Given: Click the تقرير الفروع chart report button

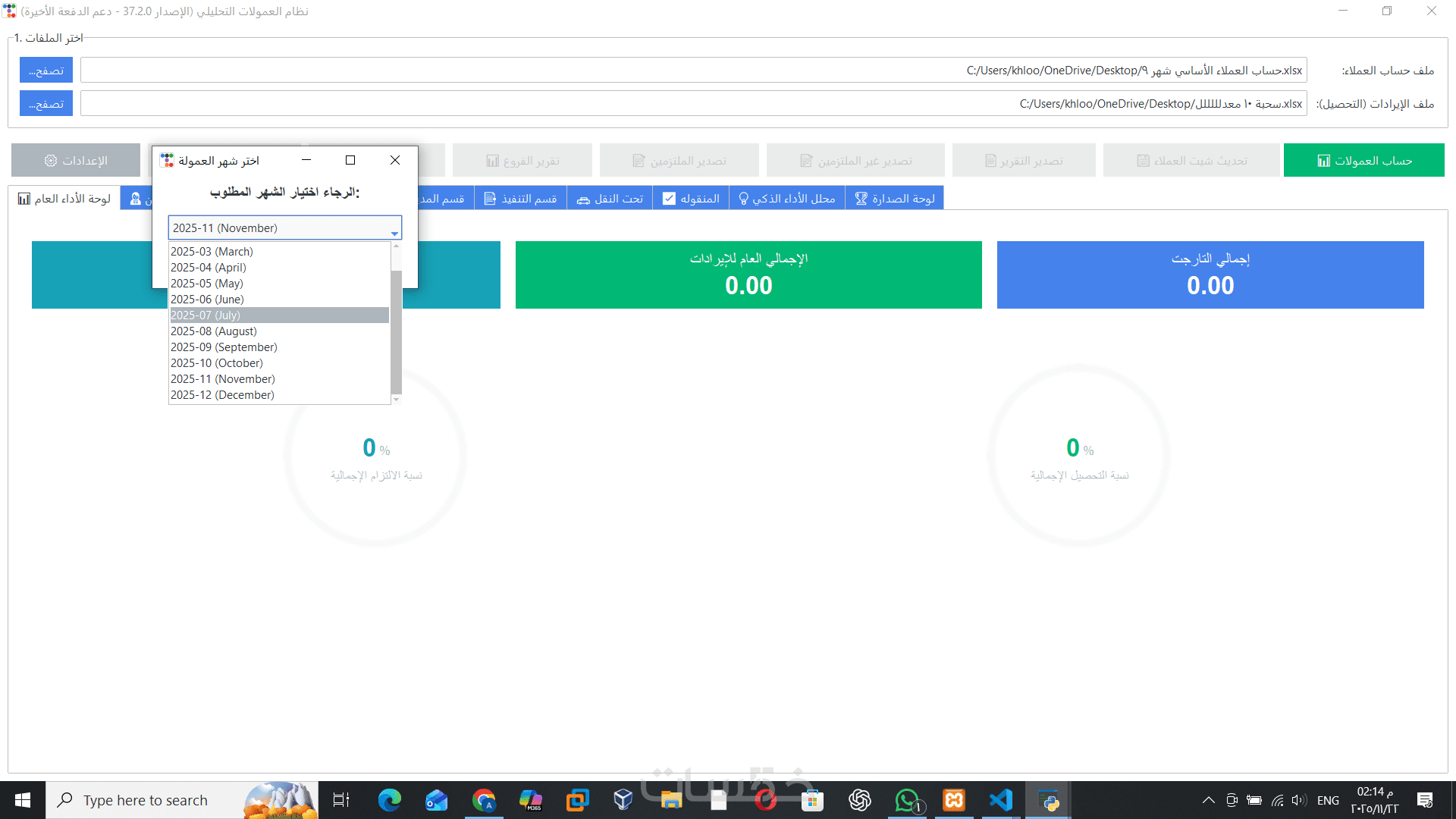Looking at the screenshot, I should (x=522, y=161).
